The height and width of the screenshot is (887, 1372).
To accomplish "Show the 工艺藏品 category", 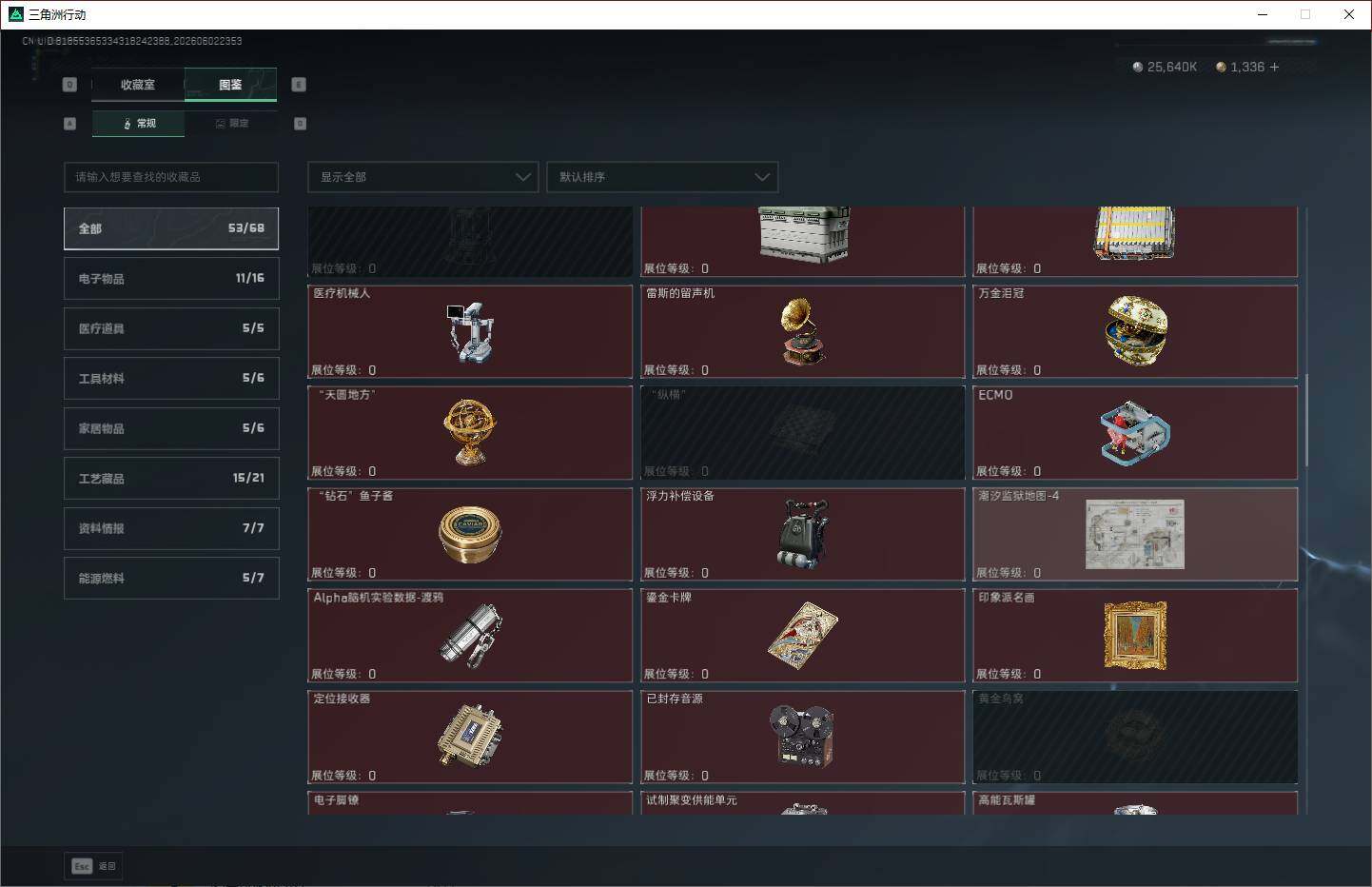I will click(171, 479).
